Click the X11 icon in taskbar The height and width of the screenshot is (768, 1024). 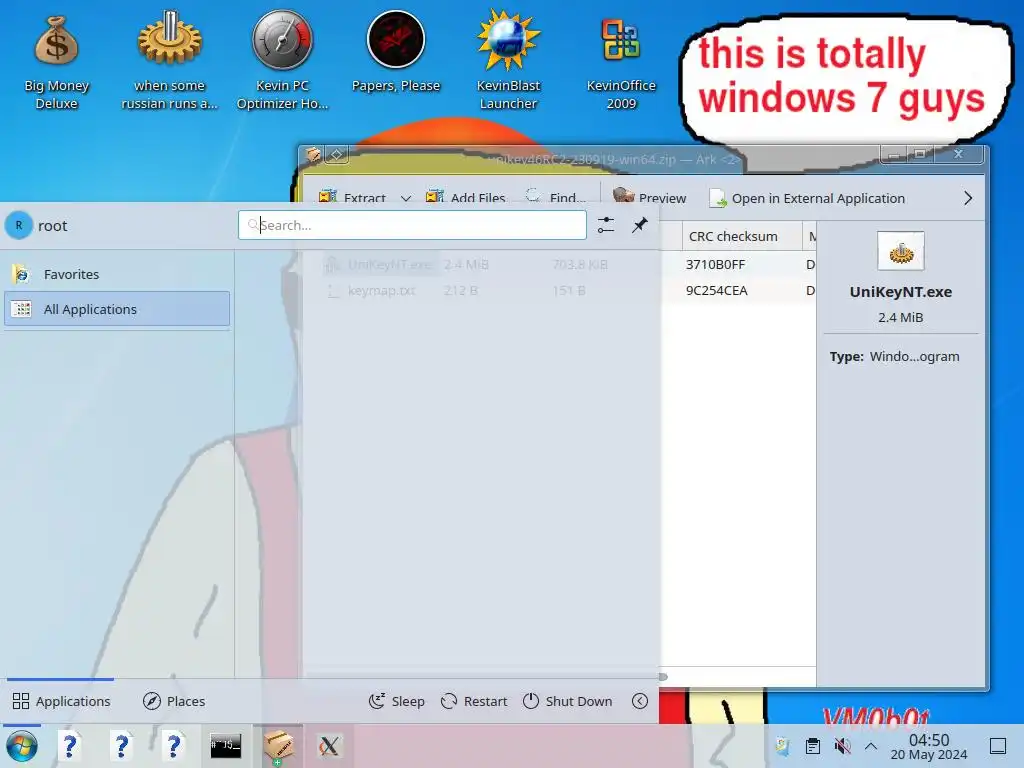[x=328, y=746]
